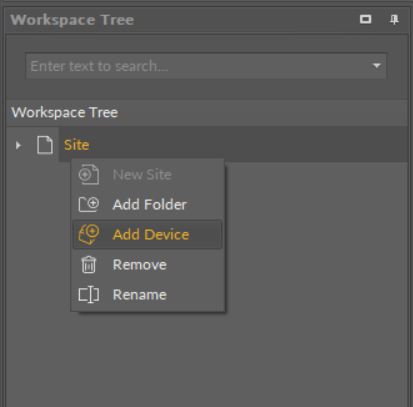
Task: Open the search box dropdown arrow
Action: coord(377,66)
